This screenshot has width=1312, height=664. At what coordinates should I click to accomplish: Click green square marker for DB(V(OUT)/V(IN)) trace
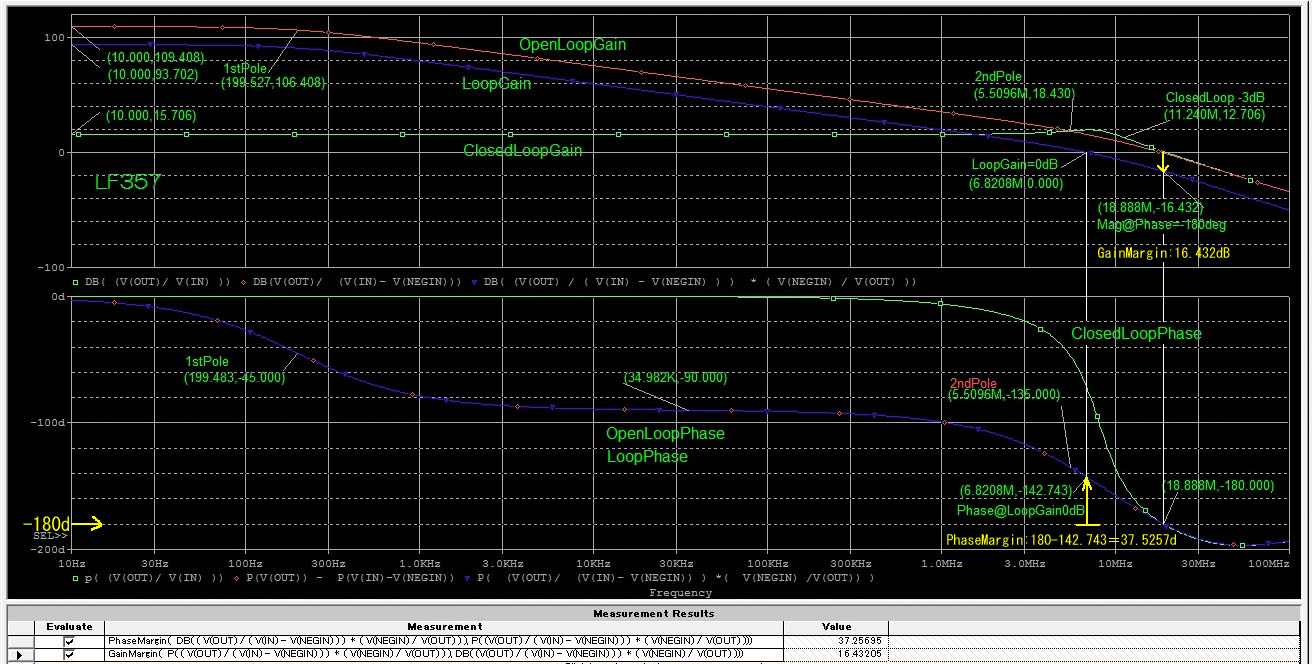[x=76, y=282]
